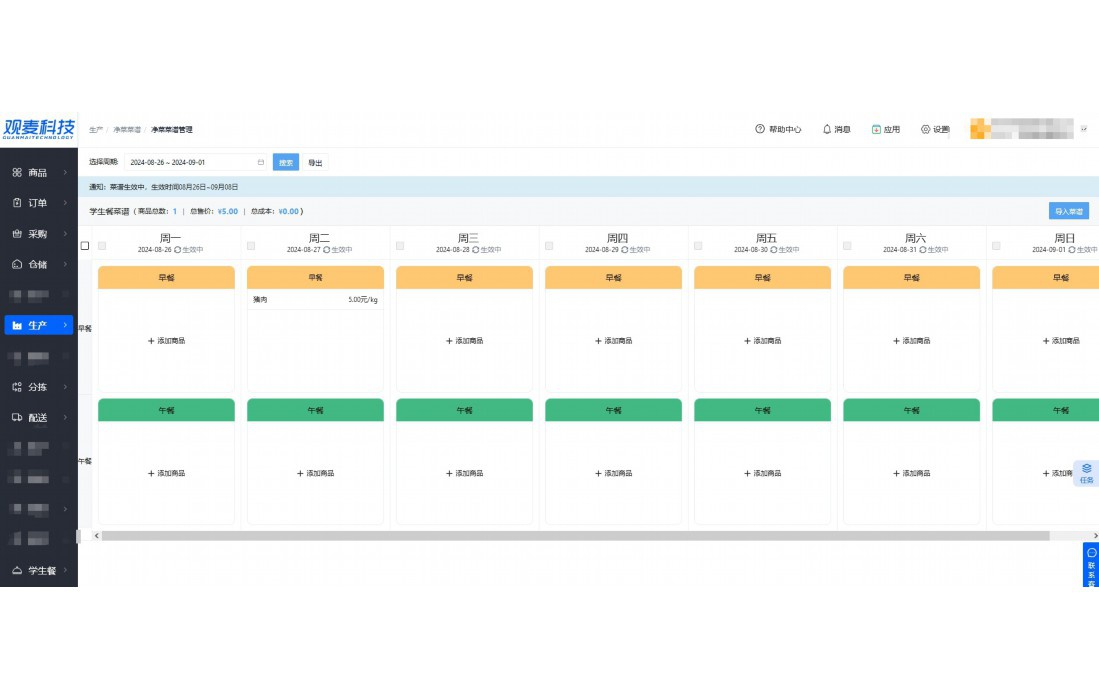The width and height of the screenshot is (1099, 699).
Task: Click the 消息 notification bell icon
Action: [827, 129]
